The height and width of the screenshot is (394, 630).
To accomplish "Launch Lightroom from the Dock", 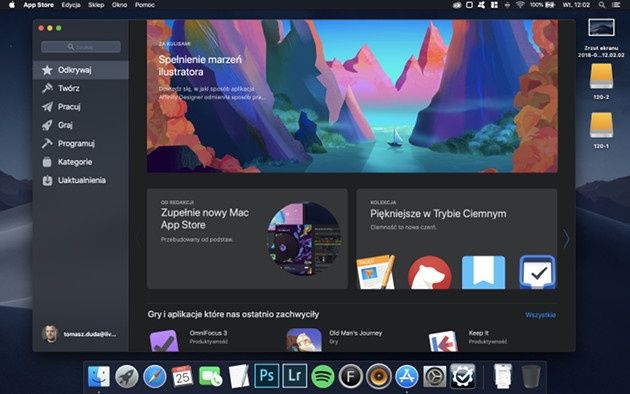I will coord(295,376).
